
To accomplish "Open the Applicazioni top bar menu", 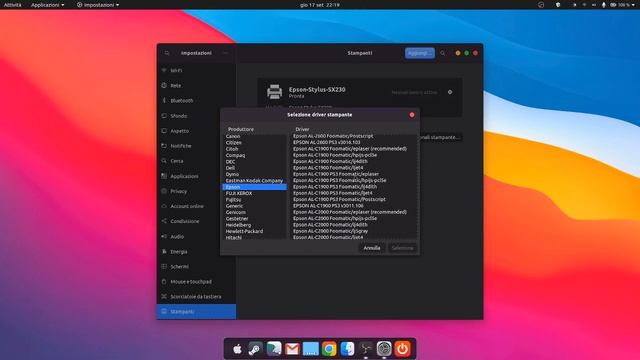I will point(48,5).
